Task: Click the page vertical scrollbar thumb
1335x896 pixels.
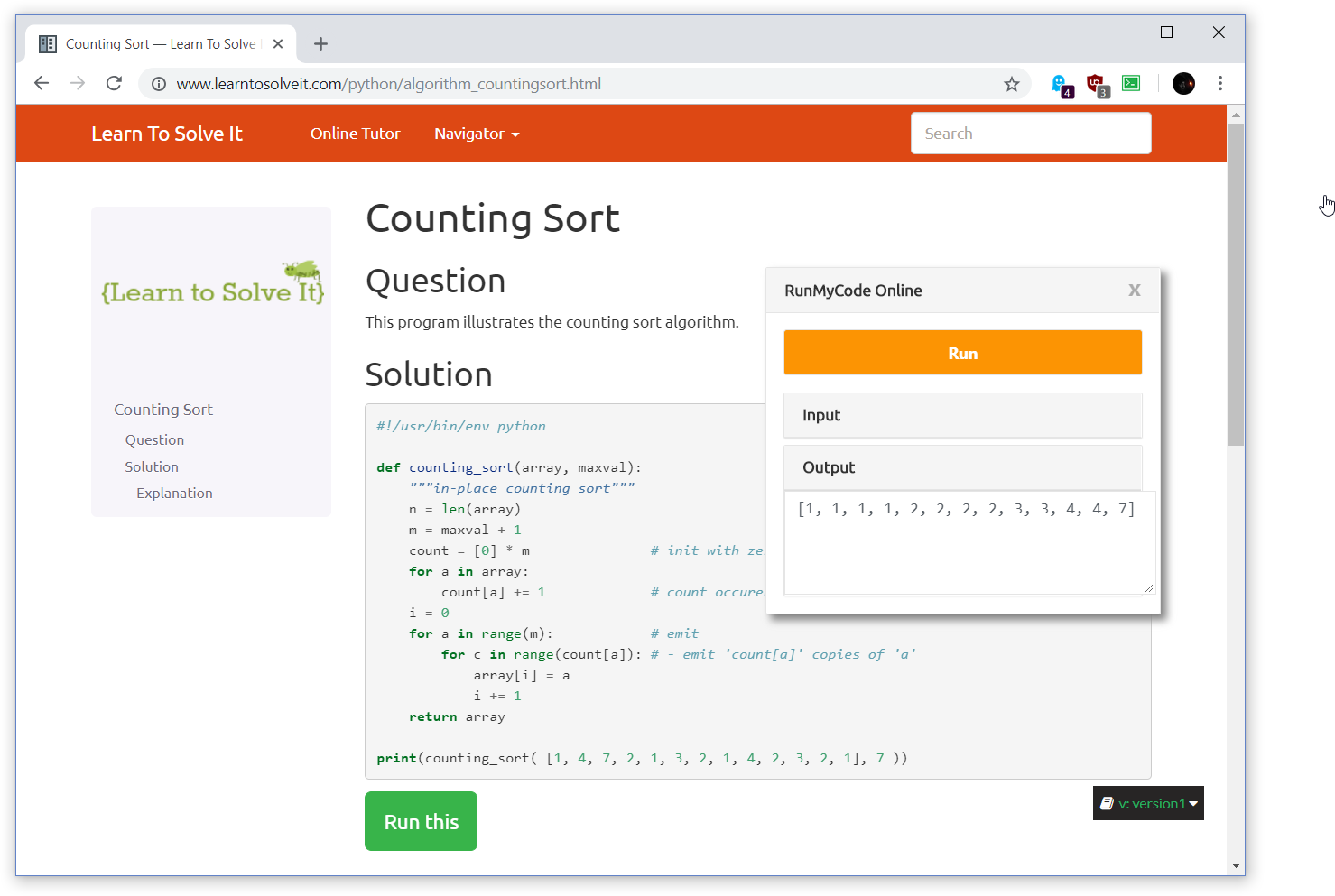Action: 1237,284
